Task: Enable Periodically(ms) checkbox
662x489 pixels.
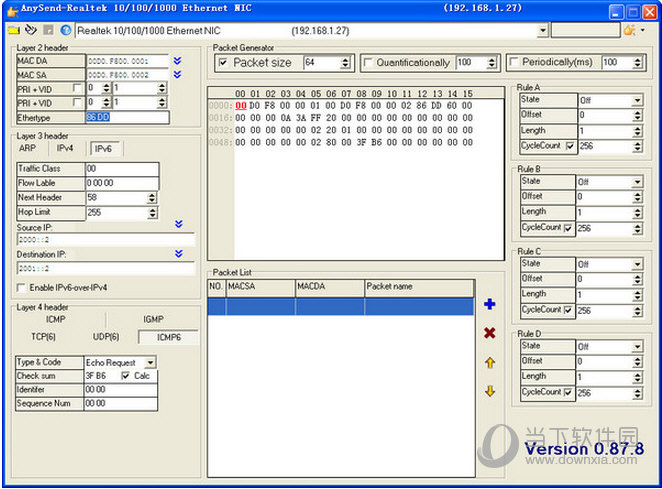Action: click(x=514, y=62)
